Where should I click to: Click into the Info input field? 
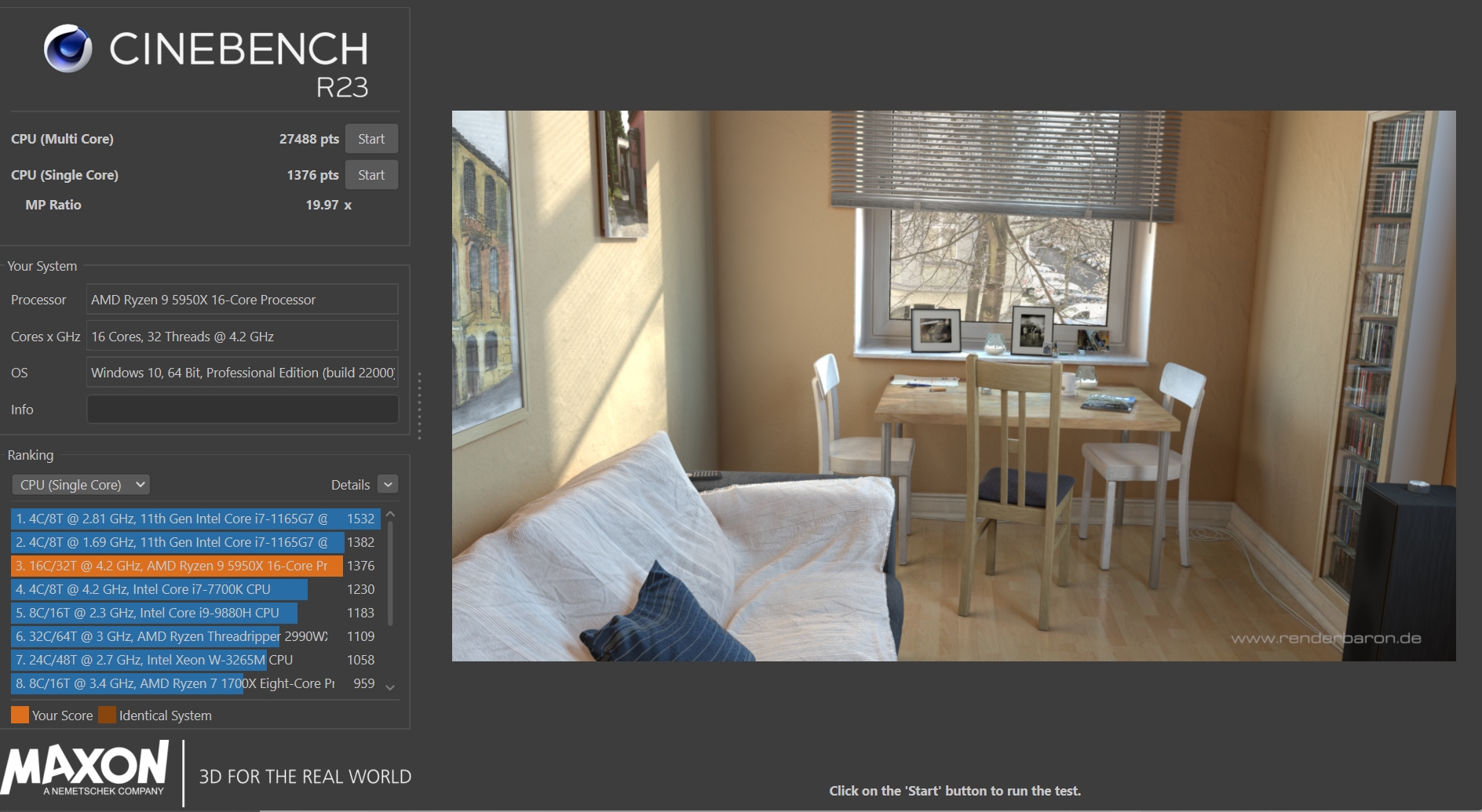[x=243, y=410]
